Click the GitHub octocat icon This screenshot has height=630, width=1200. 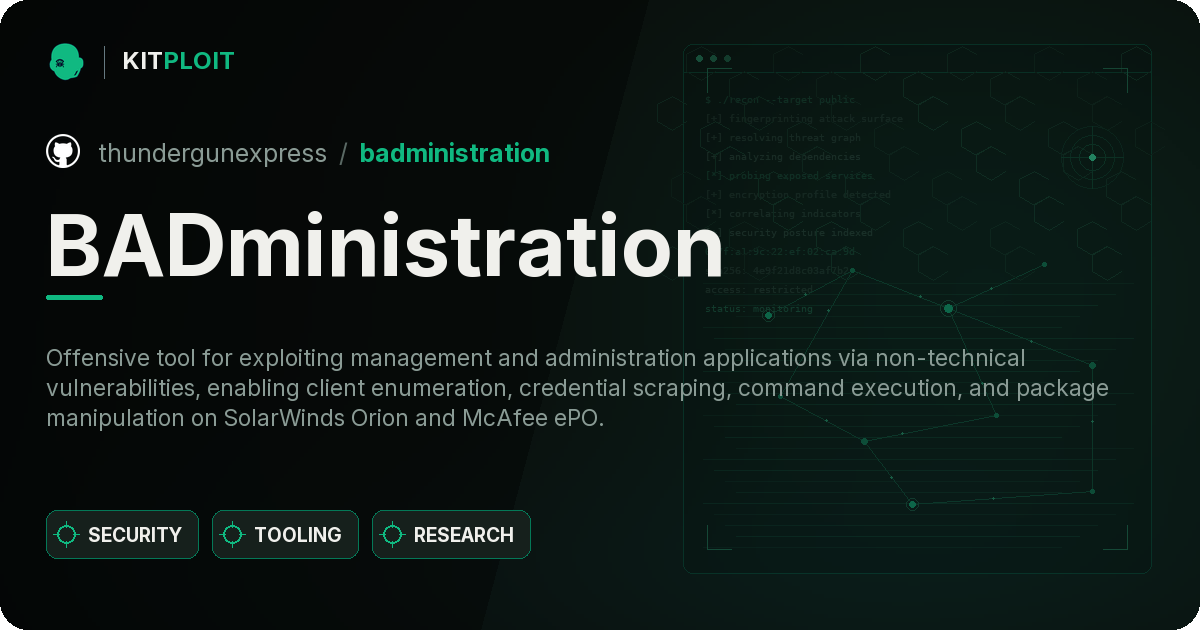(x=63, y=152)
